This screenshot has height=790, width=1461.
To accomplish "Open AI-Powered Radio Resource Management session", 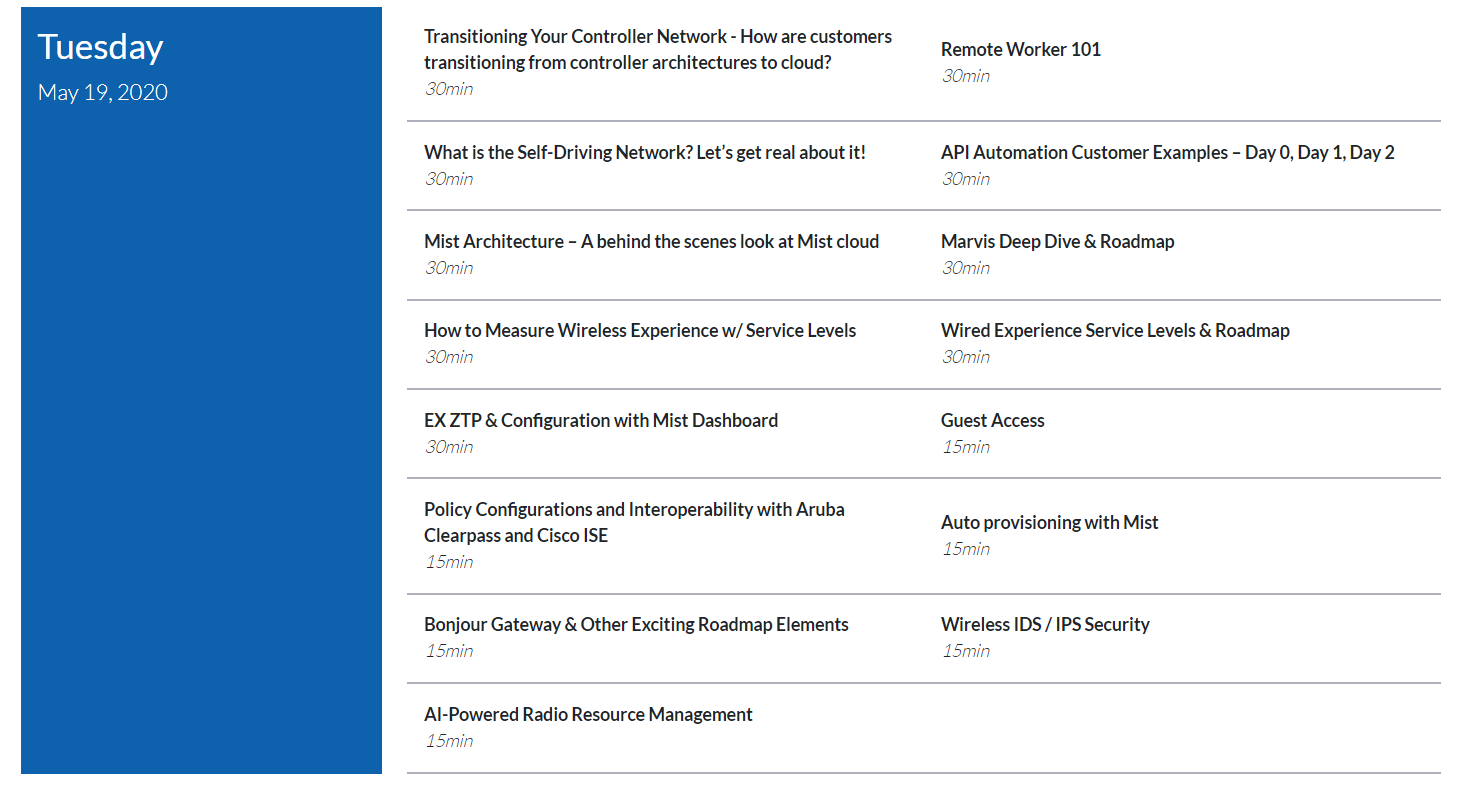I will pos(588,714).
